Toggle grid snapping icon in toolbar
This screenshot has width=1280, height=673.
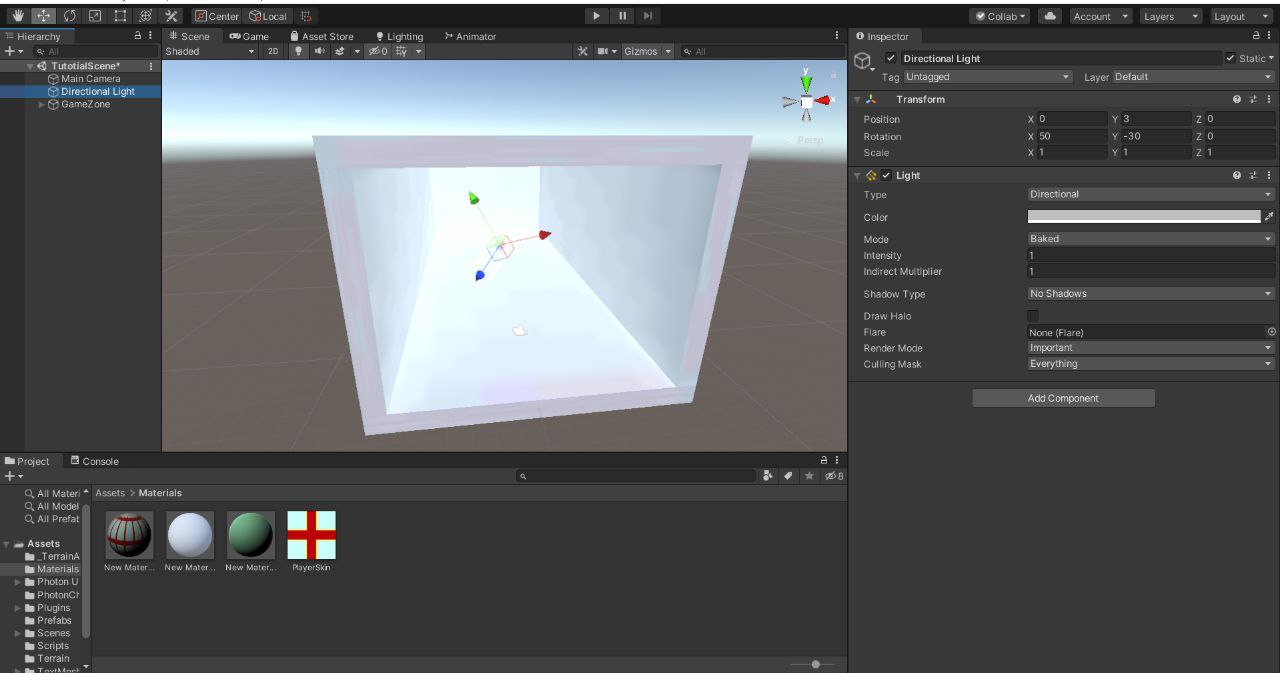306,16
